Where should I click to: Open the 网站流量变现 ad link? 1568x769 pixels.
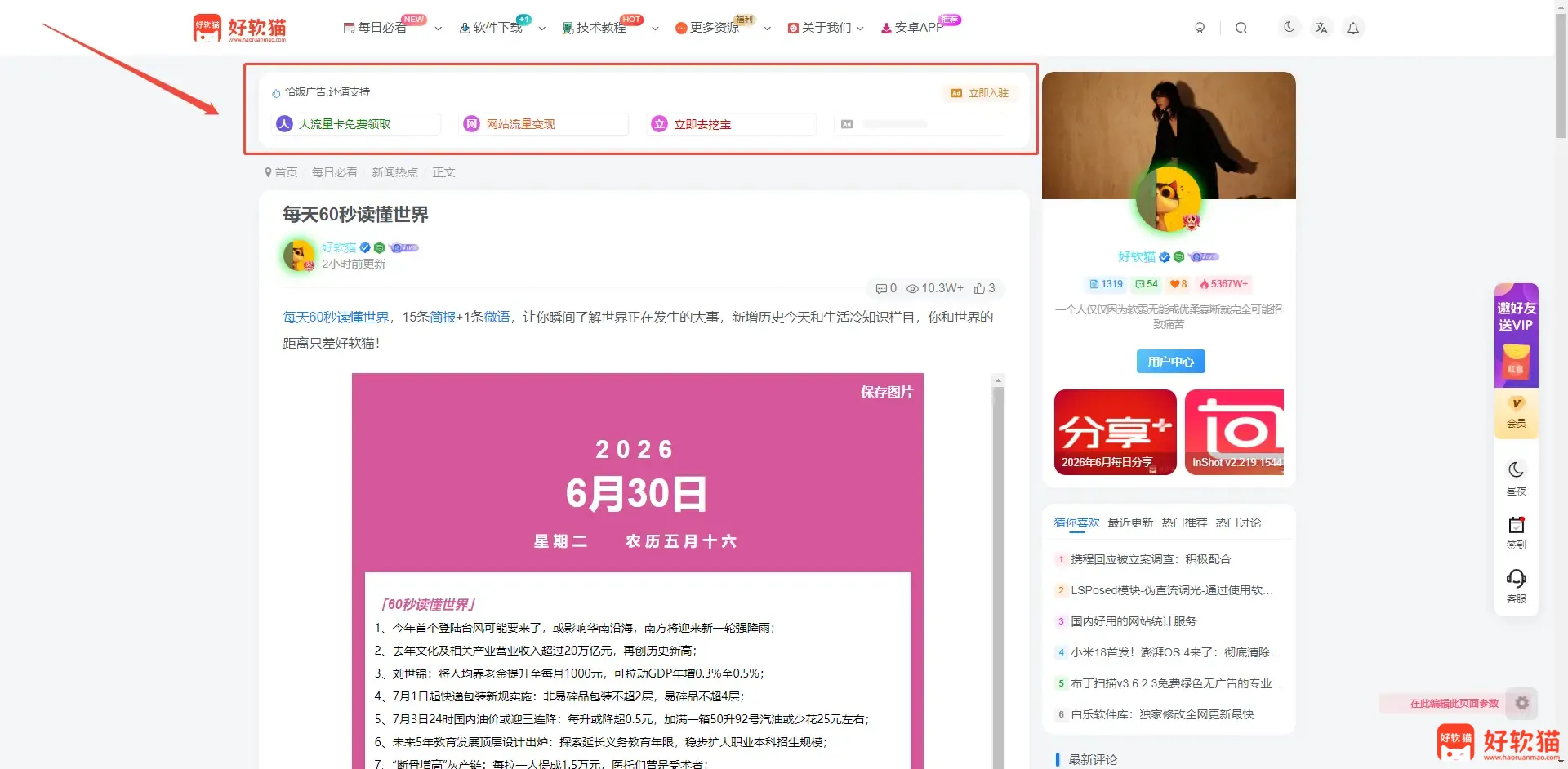click(x=544, y=124)
